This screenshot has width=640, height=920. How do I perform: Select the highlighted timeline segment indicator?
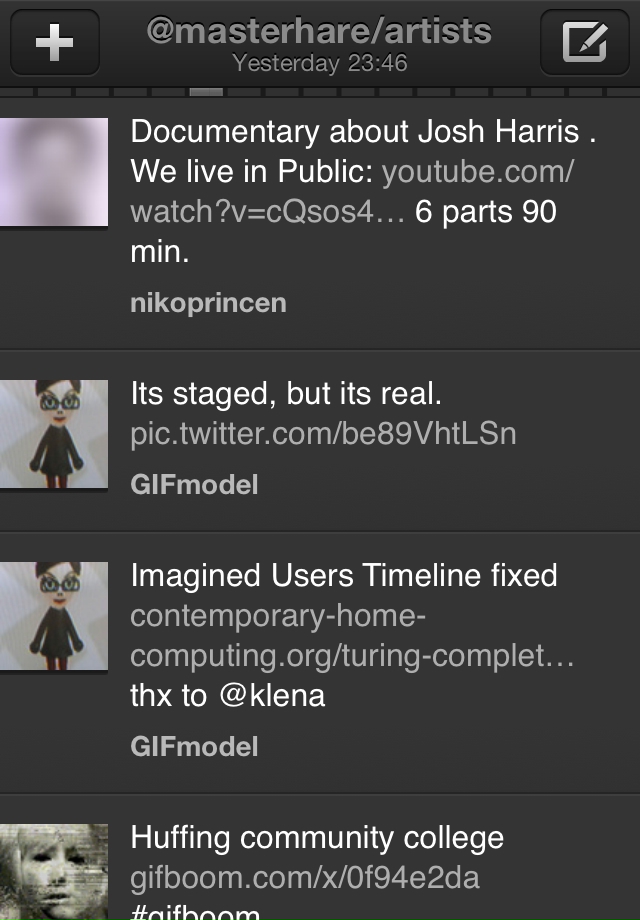click(206, 92)
